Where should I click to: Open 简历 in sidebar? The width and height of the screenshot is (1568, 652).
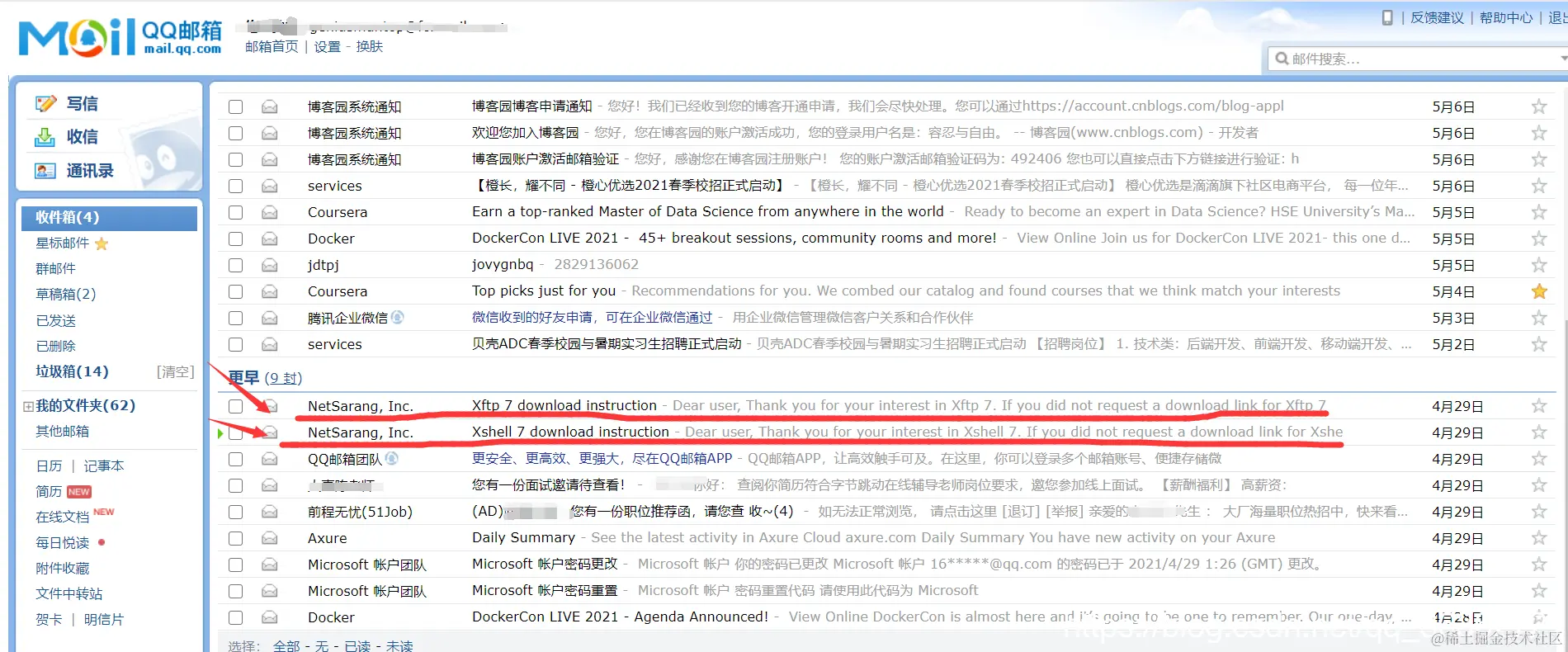49,491
